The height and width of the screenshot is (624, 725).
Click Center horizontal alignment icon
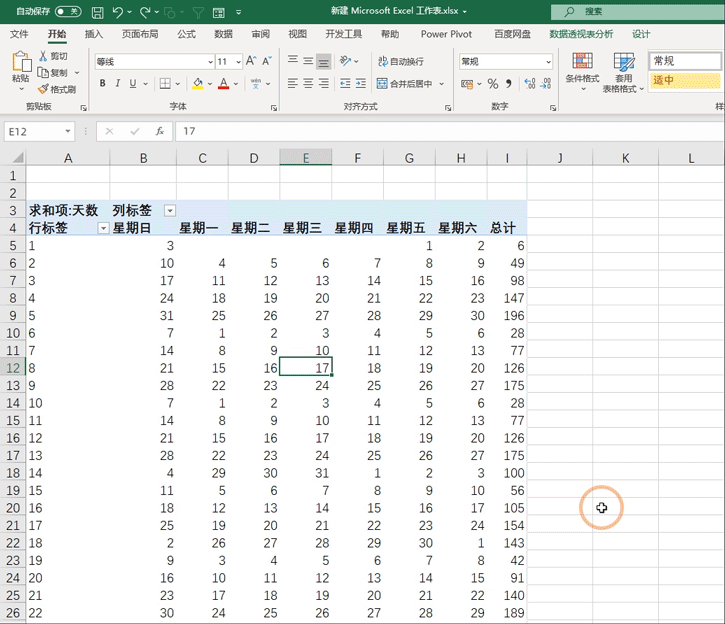click(x=308, y=83)
